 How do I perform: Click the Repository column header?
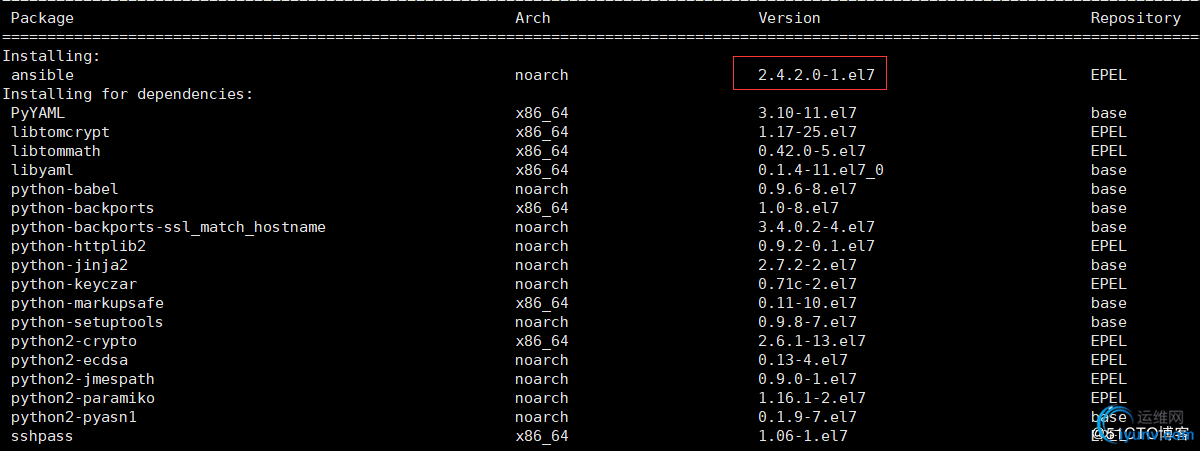(1136, 18)
